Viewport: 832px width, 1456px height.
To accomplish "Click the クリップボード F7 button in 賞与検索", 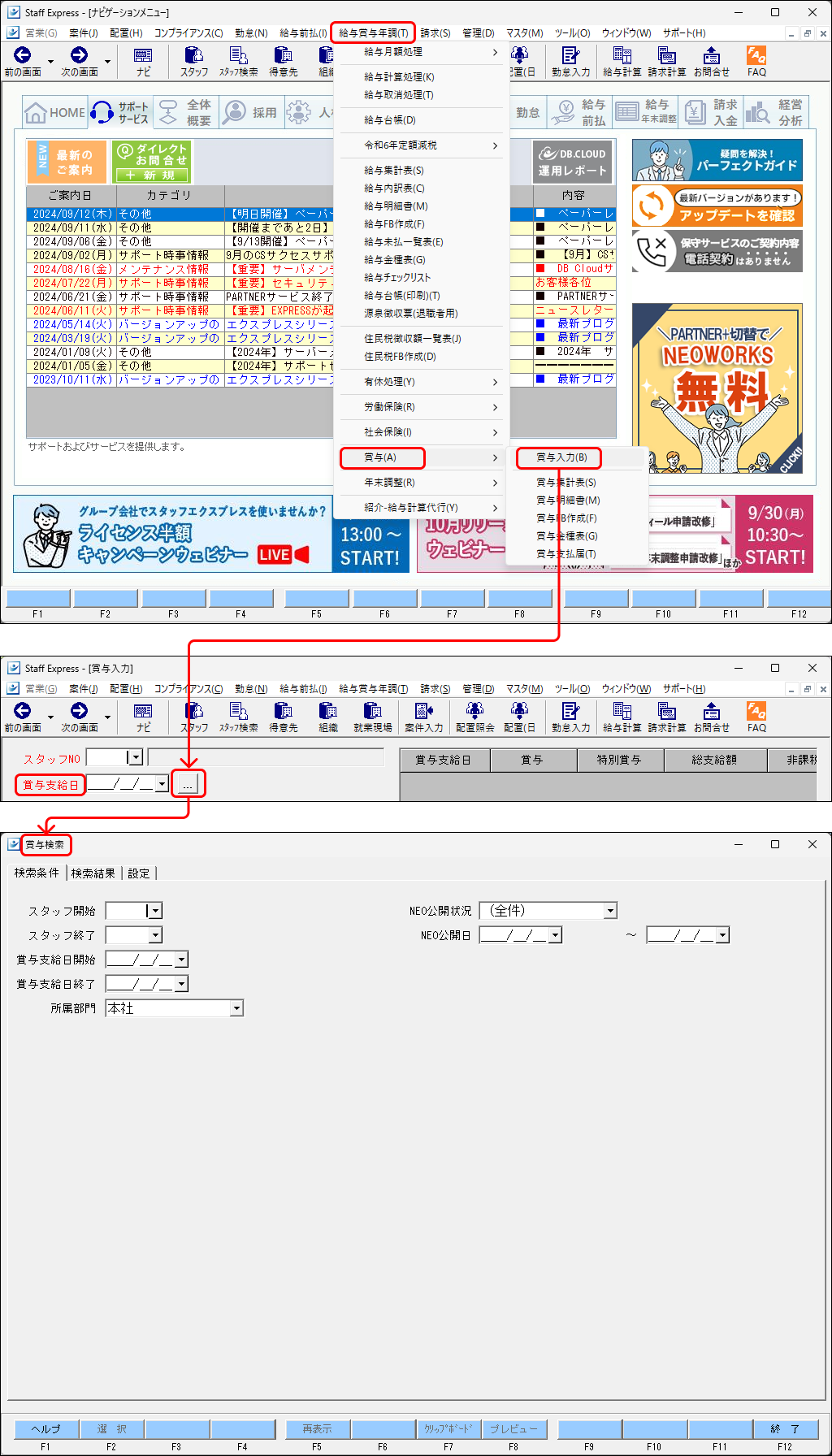I will tap(448, 1428).
